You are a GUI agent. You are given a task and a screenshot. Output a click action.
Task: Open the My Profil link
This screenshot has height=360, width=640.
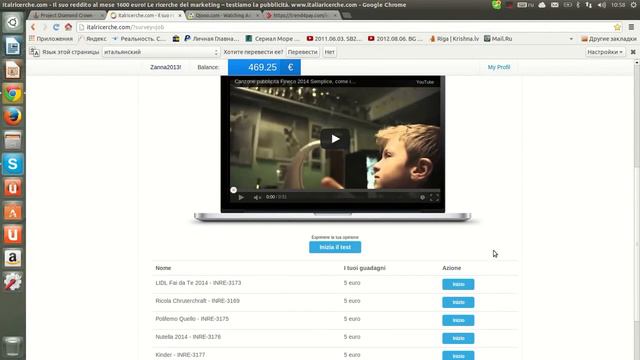499,67
